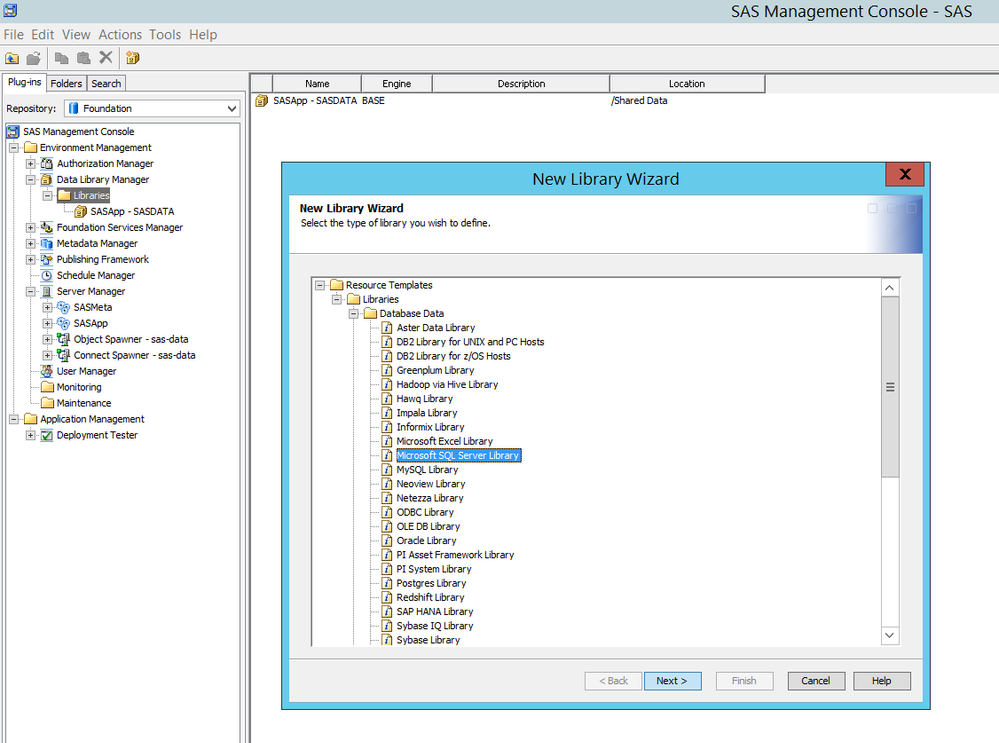Viewport: 999px width, 743px height.
Task: Select Redshift Library template
Action: point(430,597)
